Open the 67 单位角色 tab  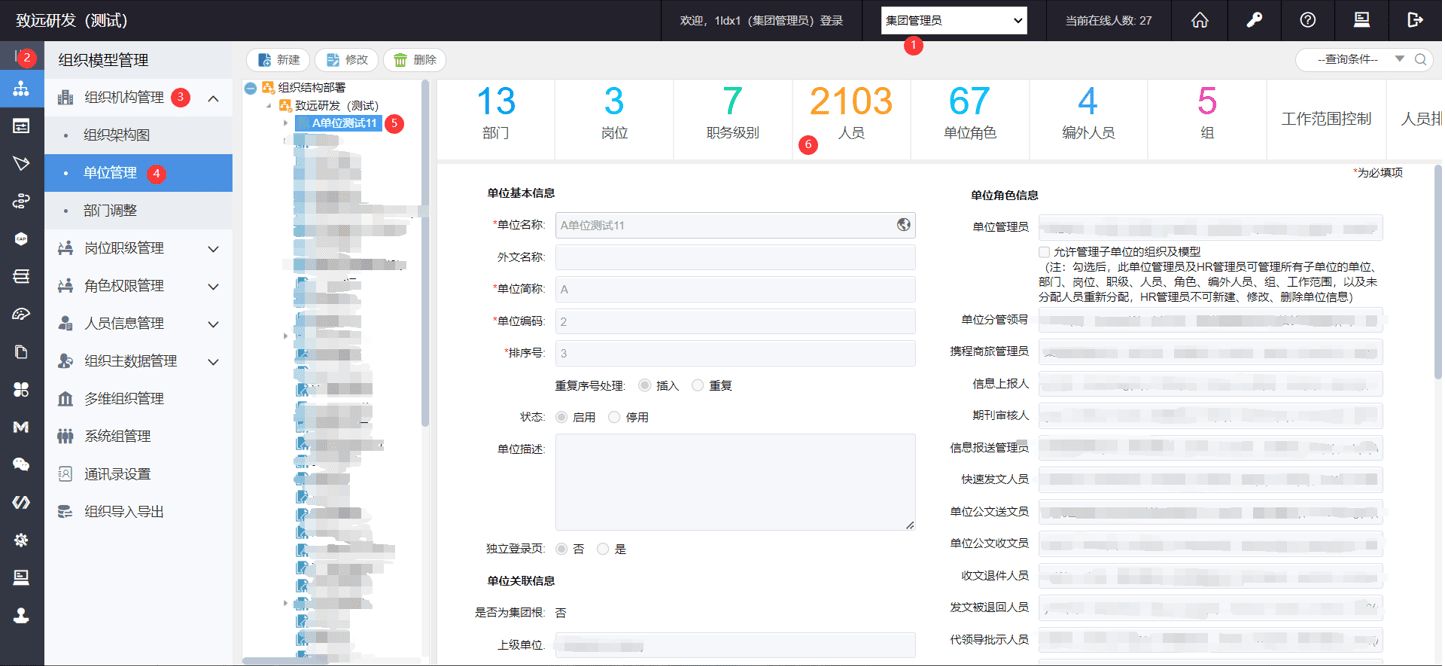(970, 119)
